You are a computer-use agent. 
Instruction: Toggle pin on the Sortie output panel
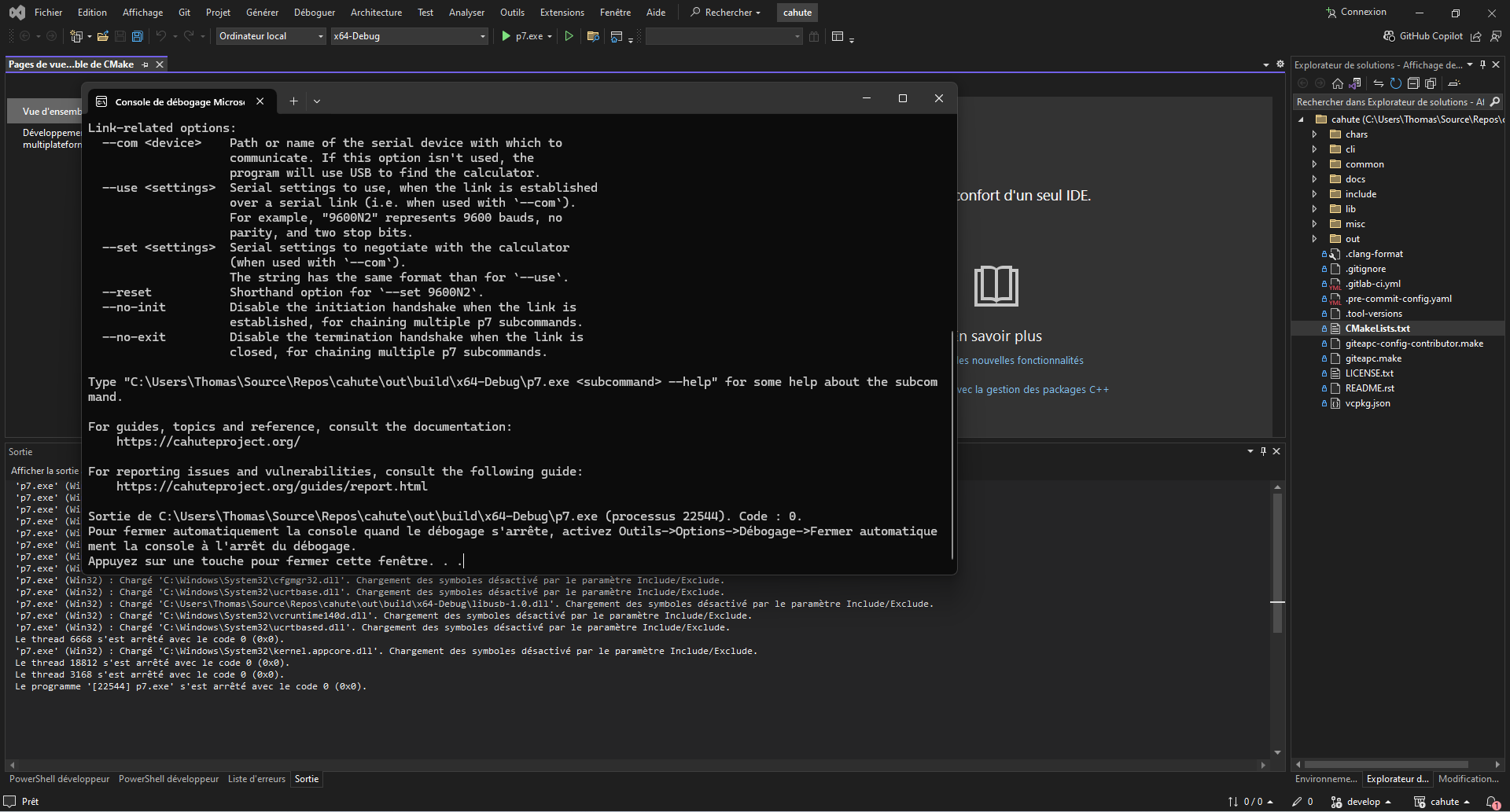tap(1263, 451)
